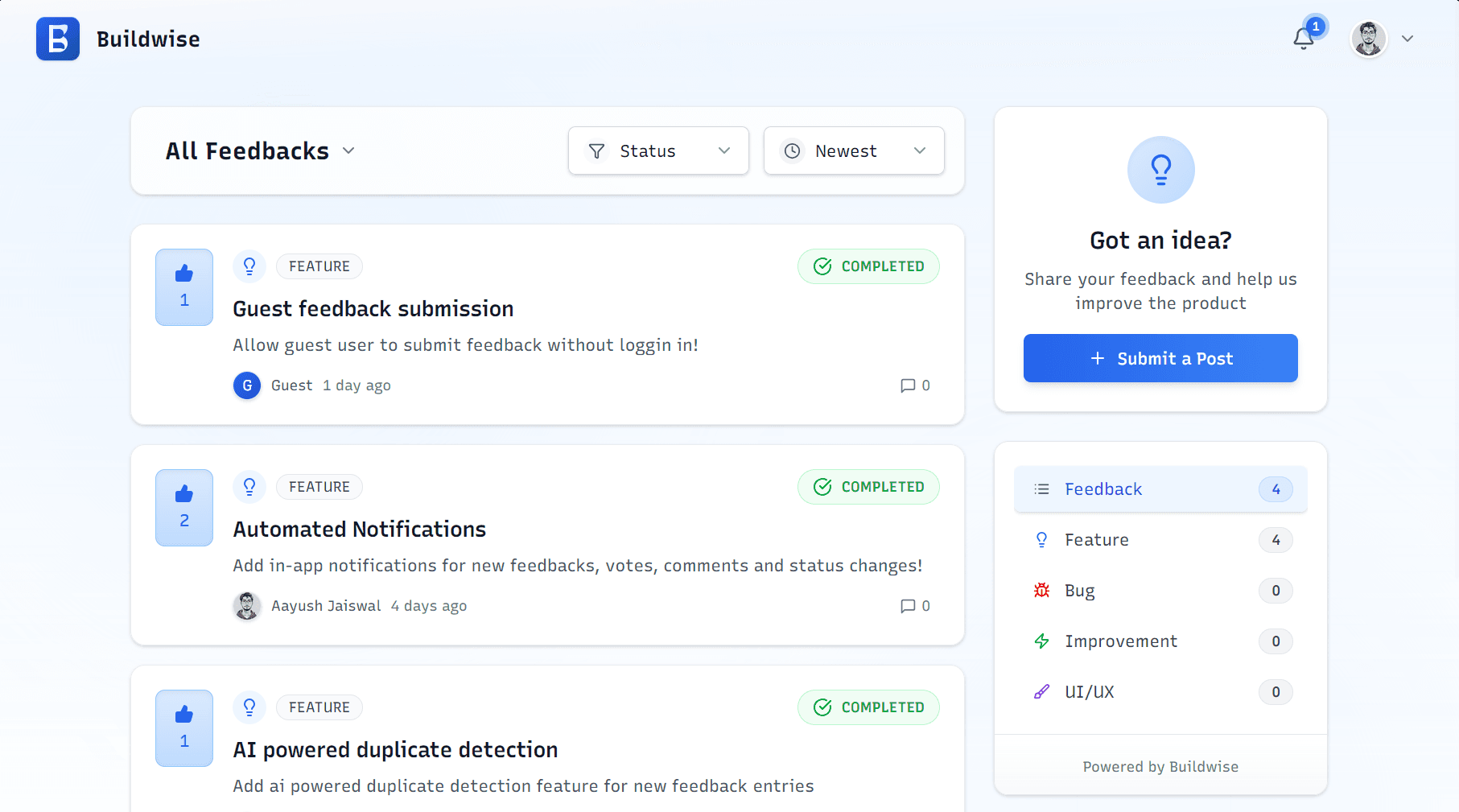Click the UI/UX paintbrush icon
This screenshot has height=812, width=1459.
1041,691
